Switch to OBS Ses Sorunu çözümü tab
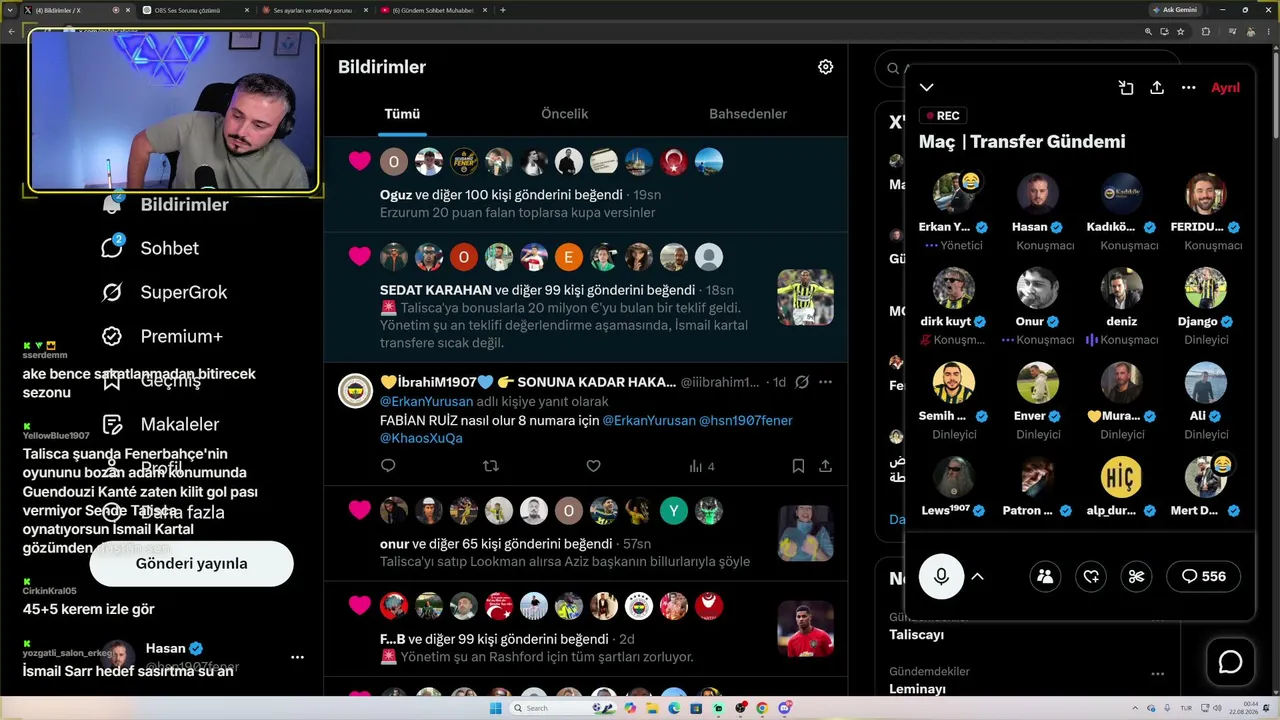1280x720 pixels. [194, 10]
